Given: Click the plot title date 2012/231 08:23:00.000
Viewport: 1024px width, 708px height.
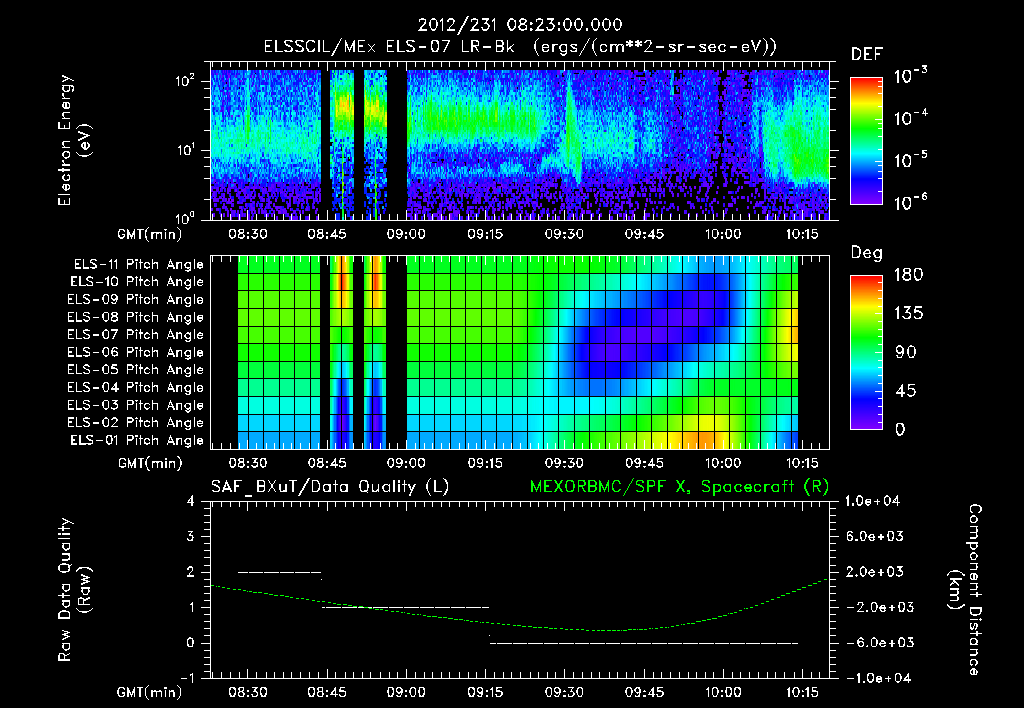Looking at the screenshot, I should click(520, 25).
